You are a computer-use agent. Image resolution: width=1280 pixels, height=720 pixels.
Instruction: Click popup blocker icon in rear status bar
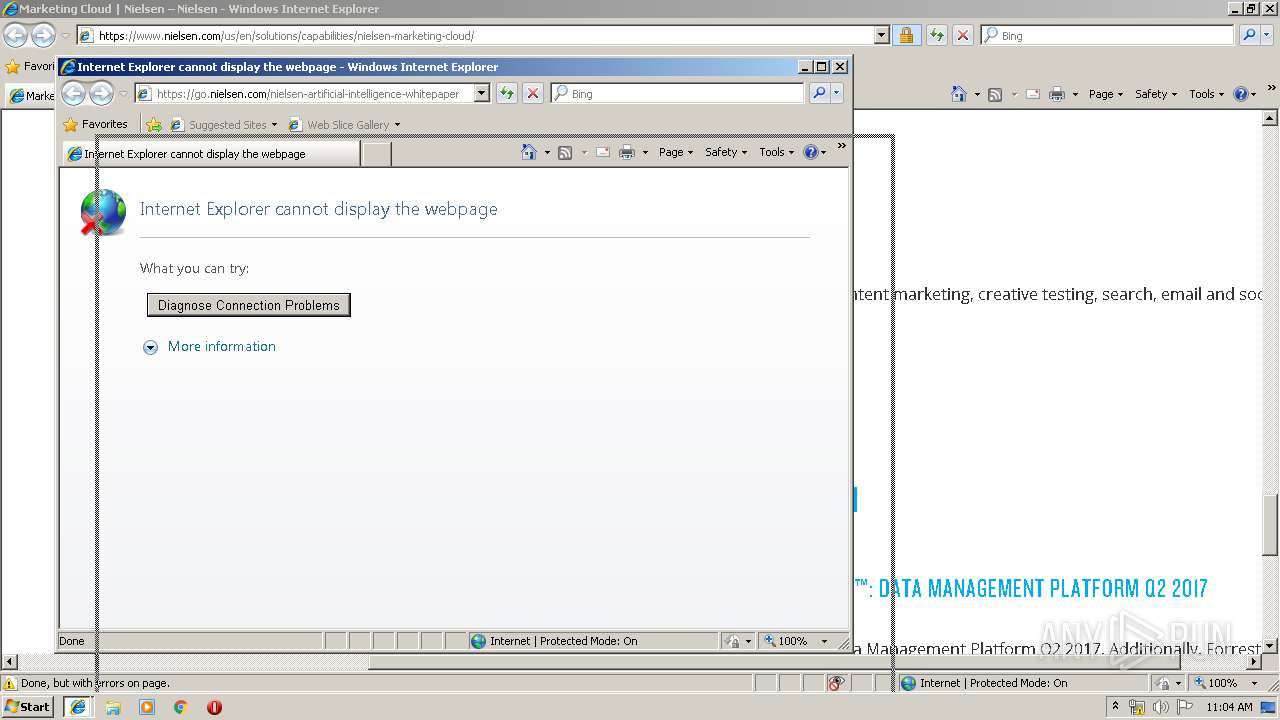pos(836,683)
